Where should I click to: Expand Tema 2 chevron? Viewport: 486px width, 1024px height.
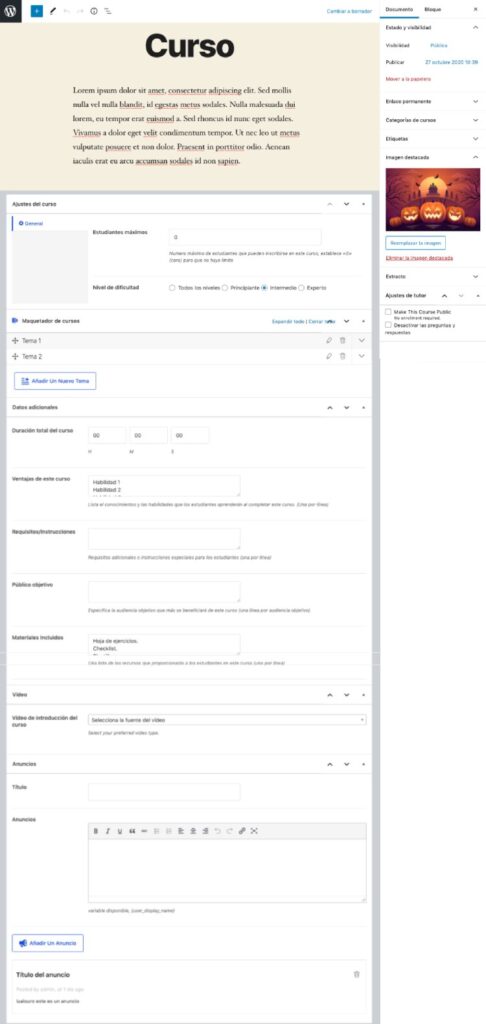point(361,356)
